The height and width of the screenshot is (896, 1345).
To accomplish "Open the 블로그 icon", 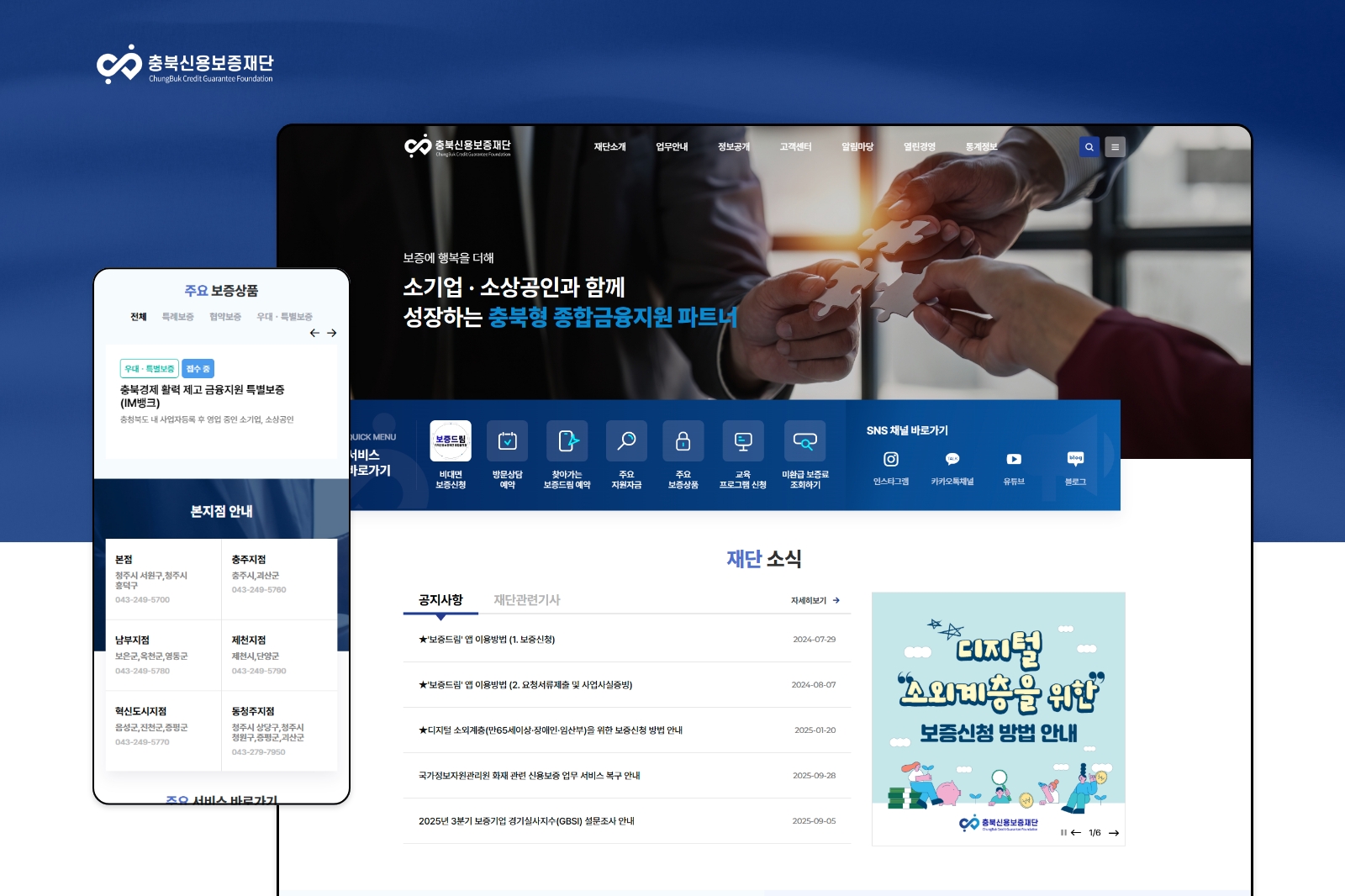I will pyautogui.click(x=1075, y=459).
